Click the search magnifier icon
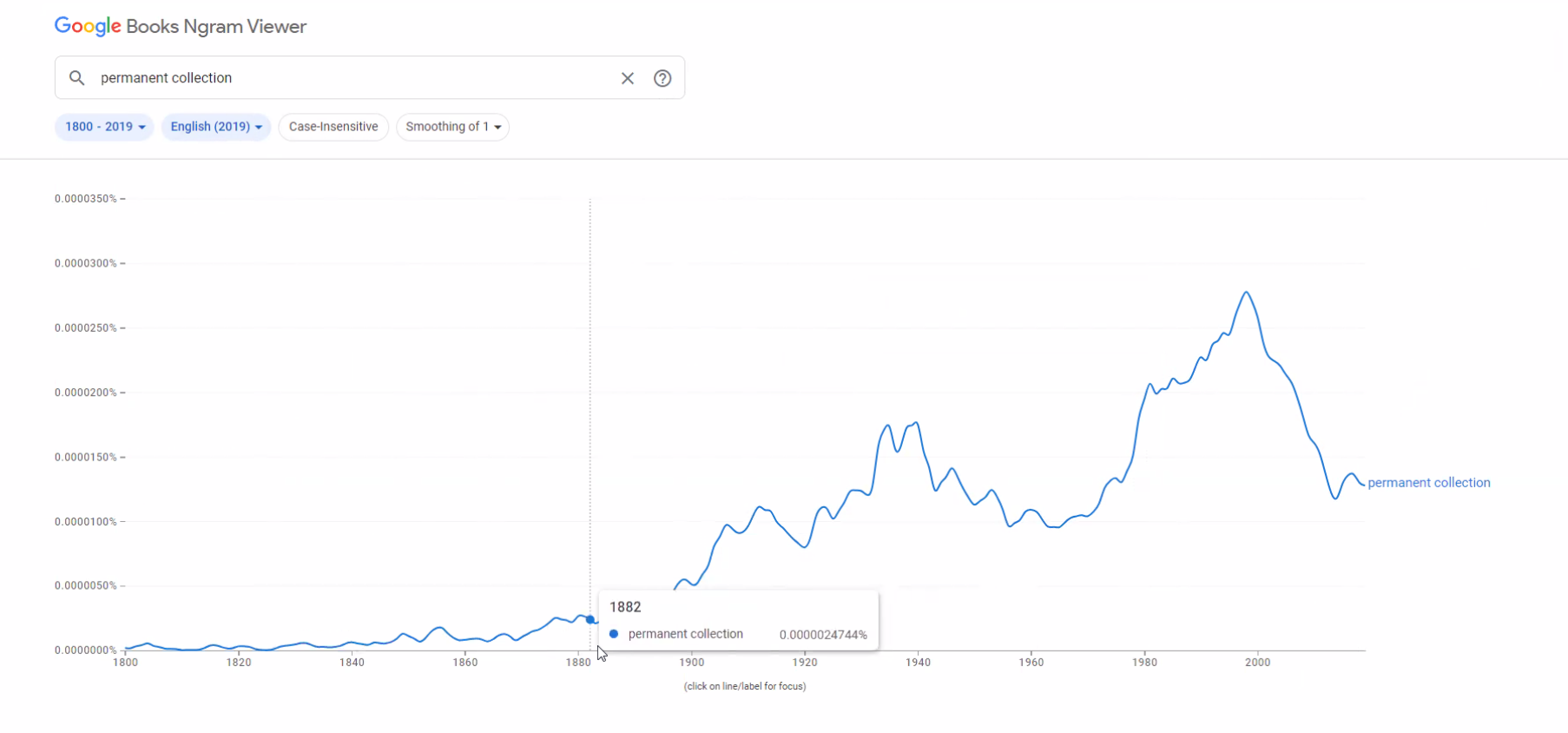Image resolution: width=1568 pixels, height=733 pixels. pos(77,78)
